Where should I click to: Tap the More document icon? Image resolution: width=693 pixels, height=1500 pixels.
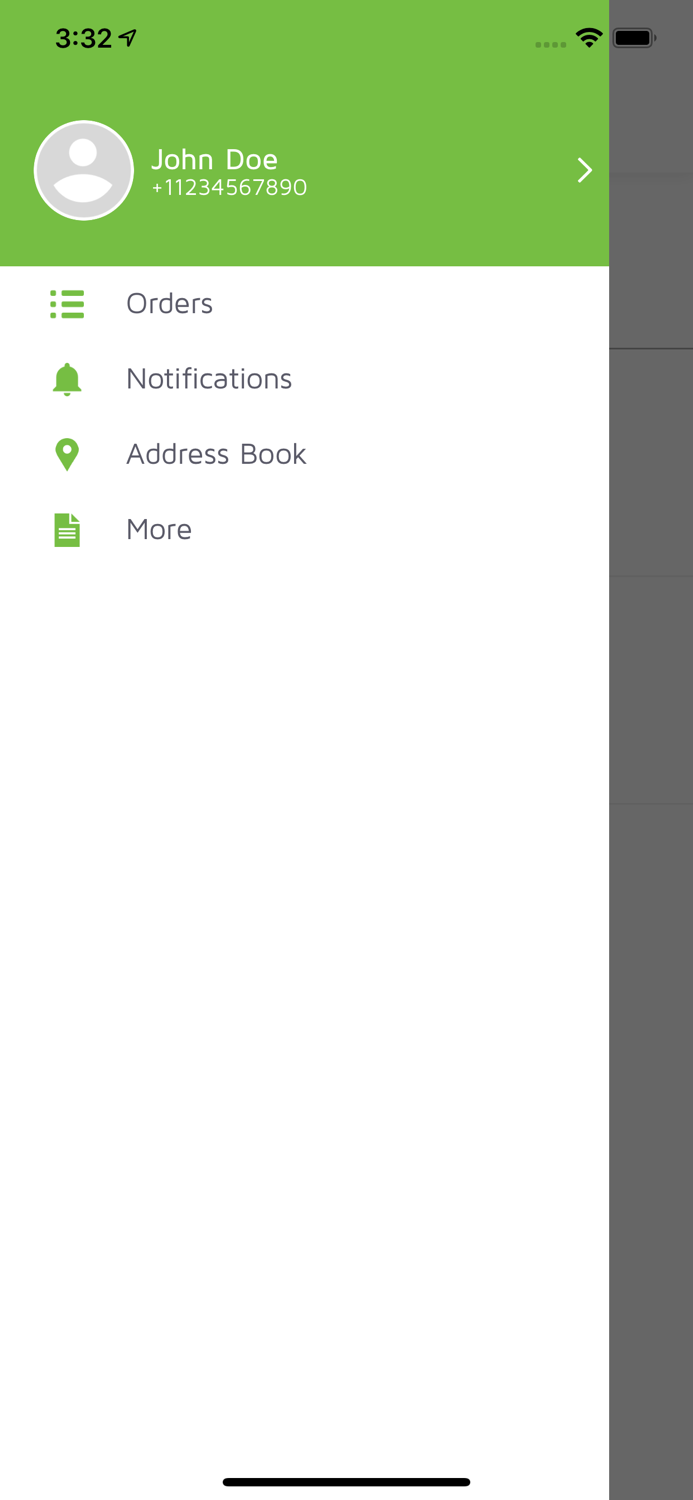pyautogui.click(x=67, y=530)
